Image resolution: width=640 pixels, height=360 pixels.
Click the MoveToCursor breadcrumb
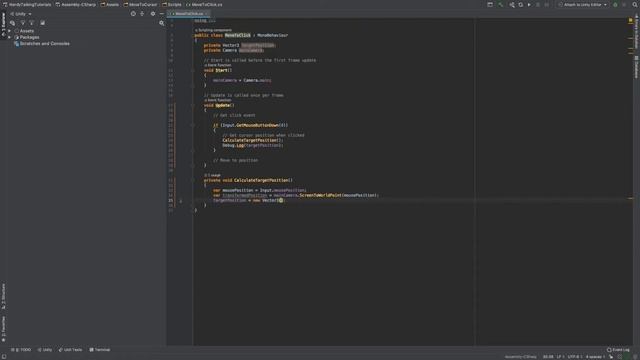pos(140,4)
